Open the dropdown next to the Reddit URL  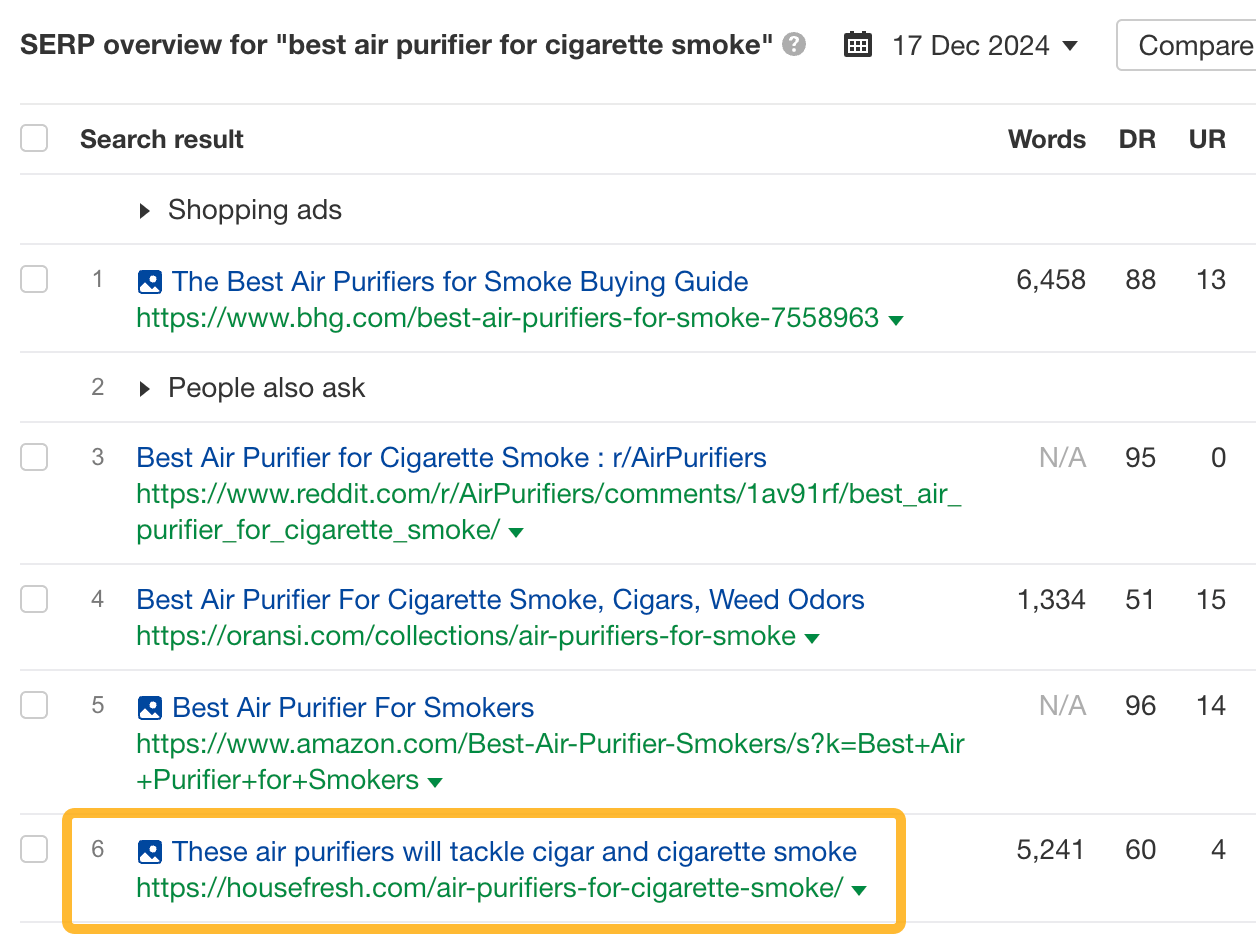pos(516,532)
